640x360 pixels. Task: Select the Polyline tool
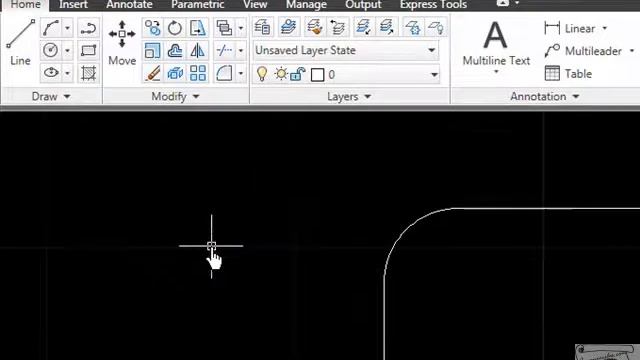88,28
